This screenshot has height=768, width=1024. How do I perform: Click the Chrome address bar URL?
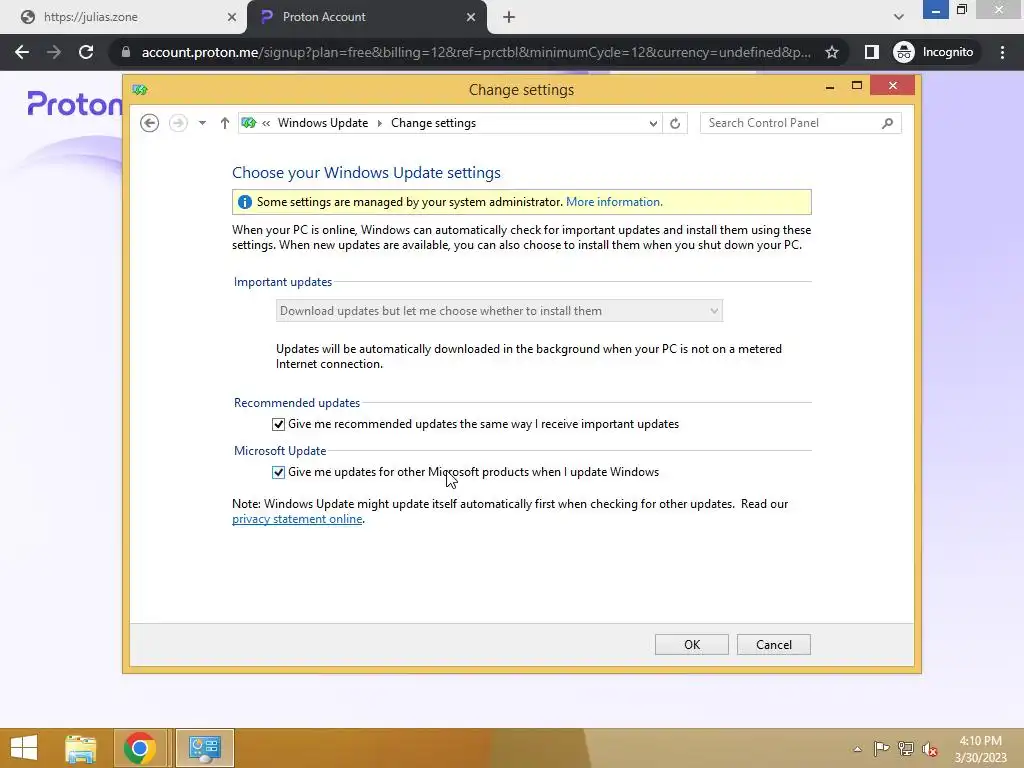[x=476, y=52]
